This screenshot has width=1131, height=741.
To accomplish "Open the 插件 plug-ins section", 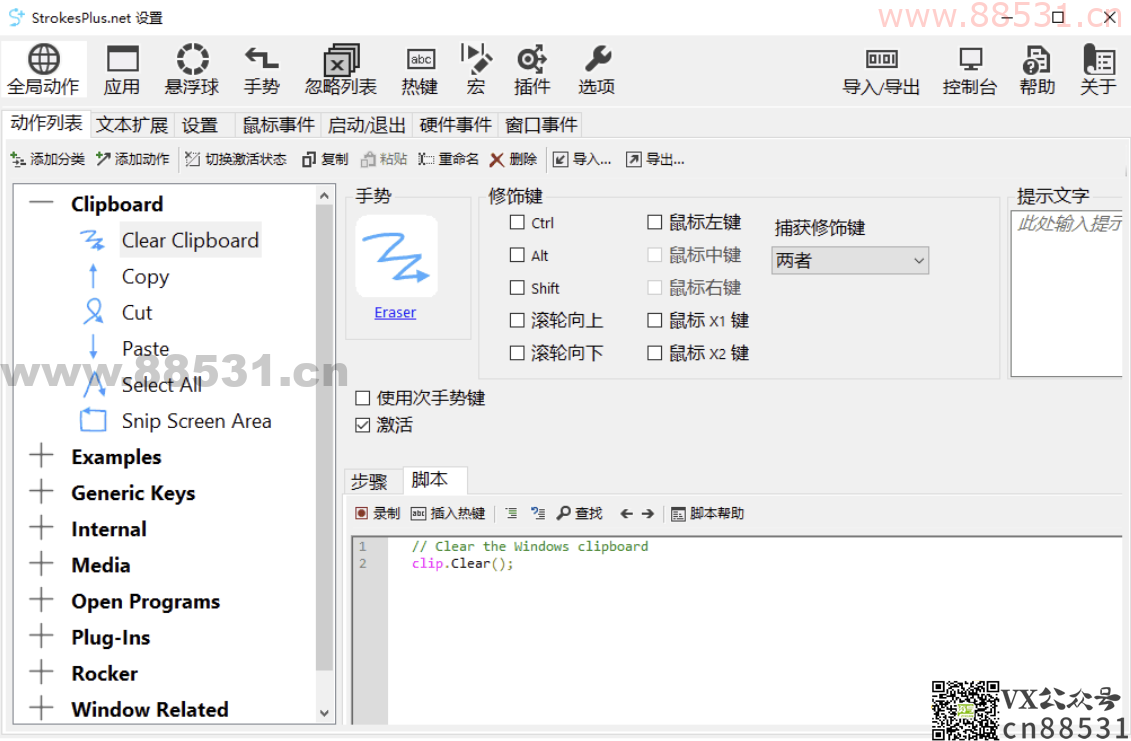I will (x=532, y=70).
